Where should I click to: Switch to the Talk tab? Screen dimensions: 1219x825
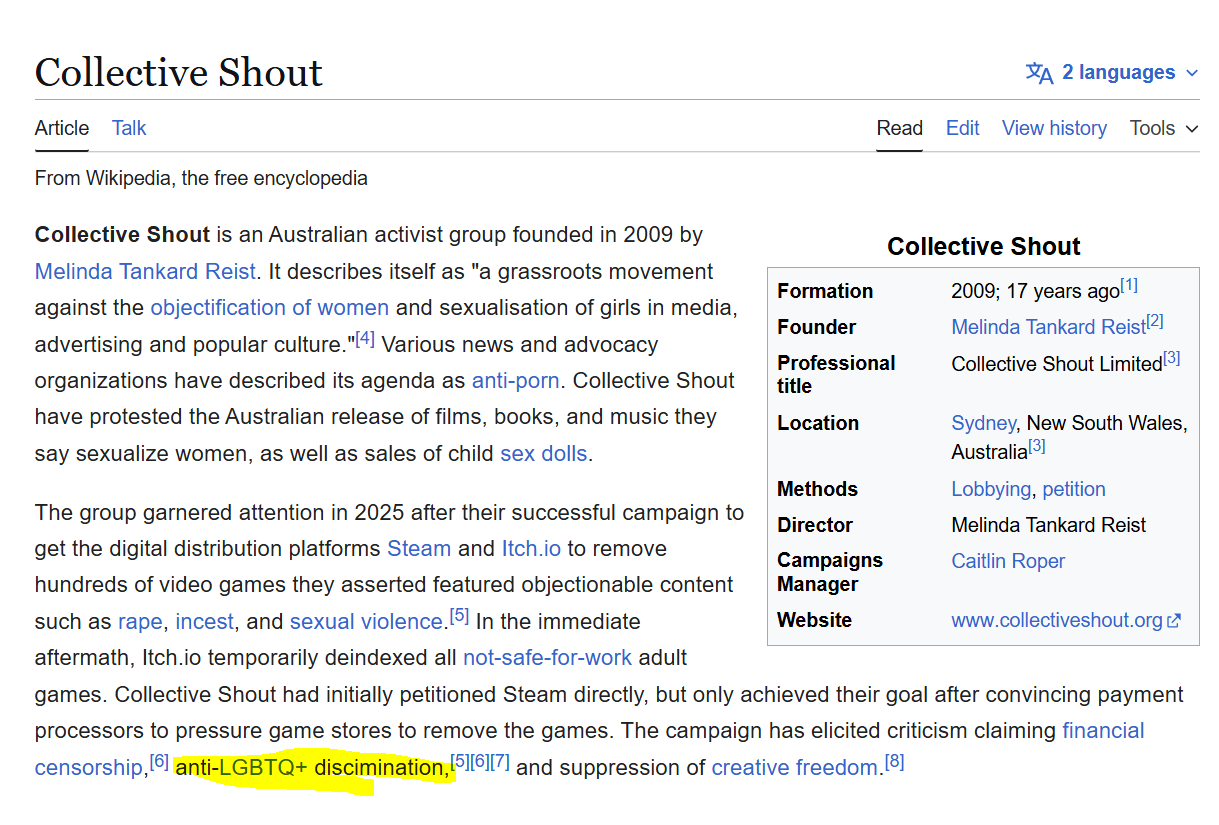[129, 128]
